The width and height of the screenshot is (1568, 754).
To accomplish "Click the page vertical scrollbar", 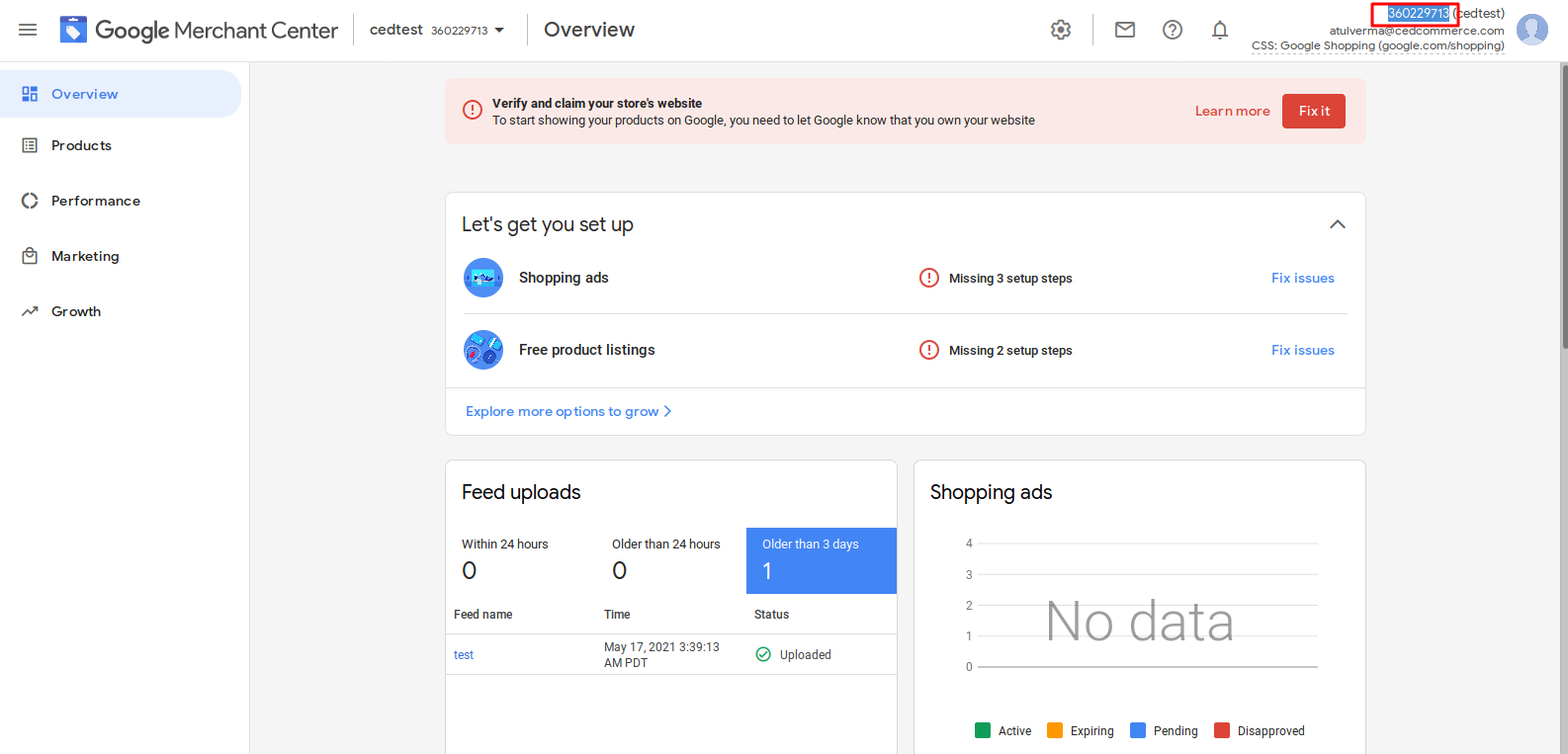I will (1564, 206).
